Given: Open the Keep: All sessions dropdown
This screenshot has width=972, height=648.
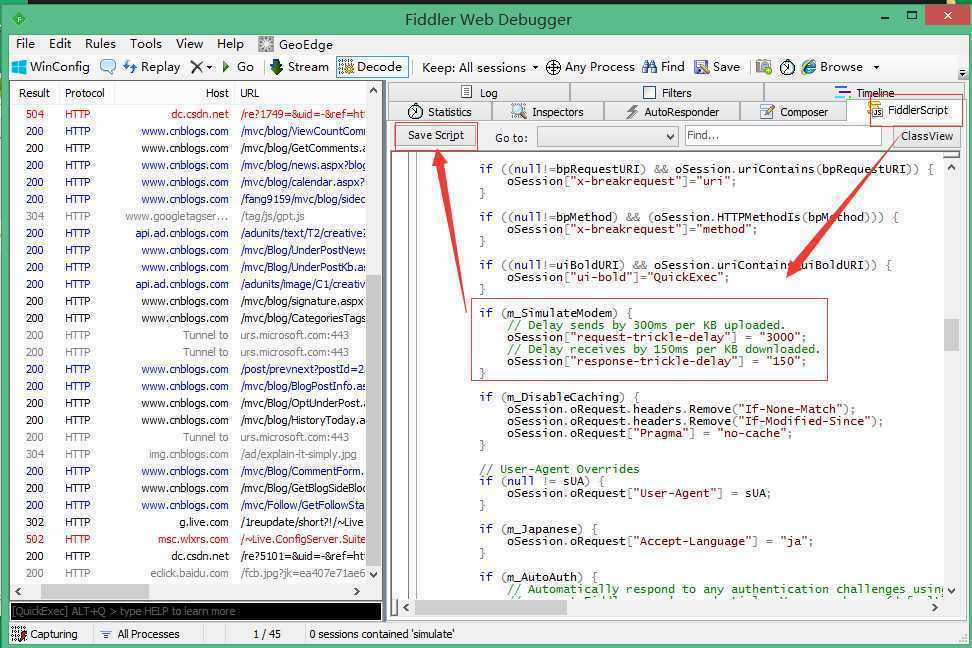Looking at the screenshot, I should (480, 68).
